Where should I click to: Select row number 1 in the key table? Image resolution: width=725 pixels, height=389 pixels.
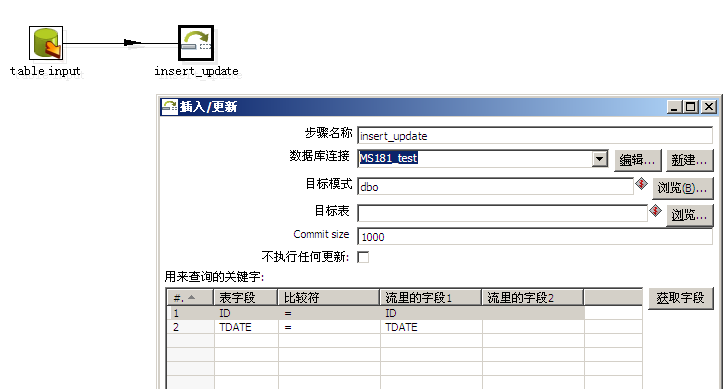[190, 313]
